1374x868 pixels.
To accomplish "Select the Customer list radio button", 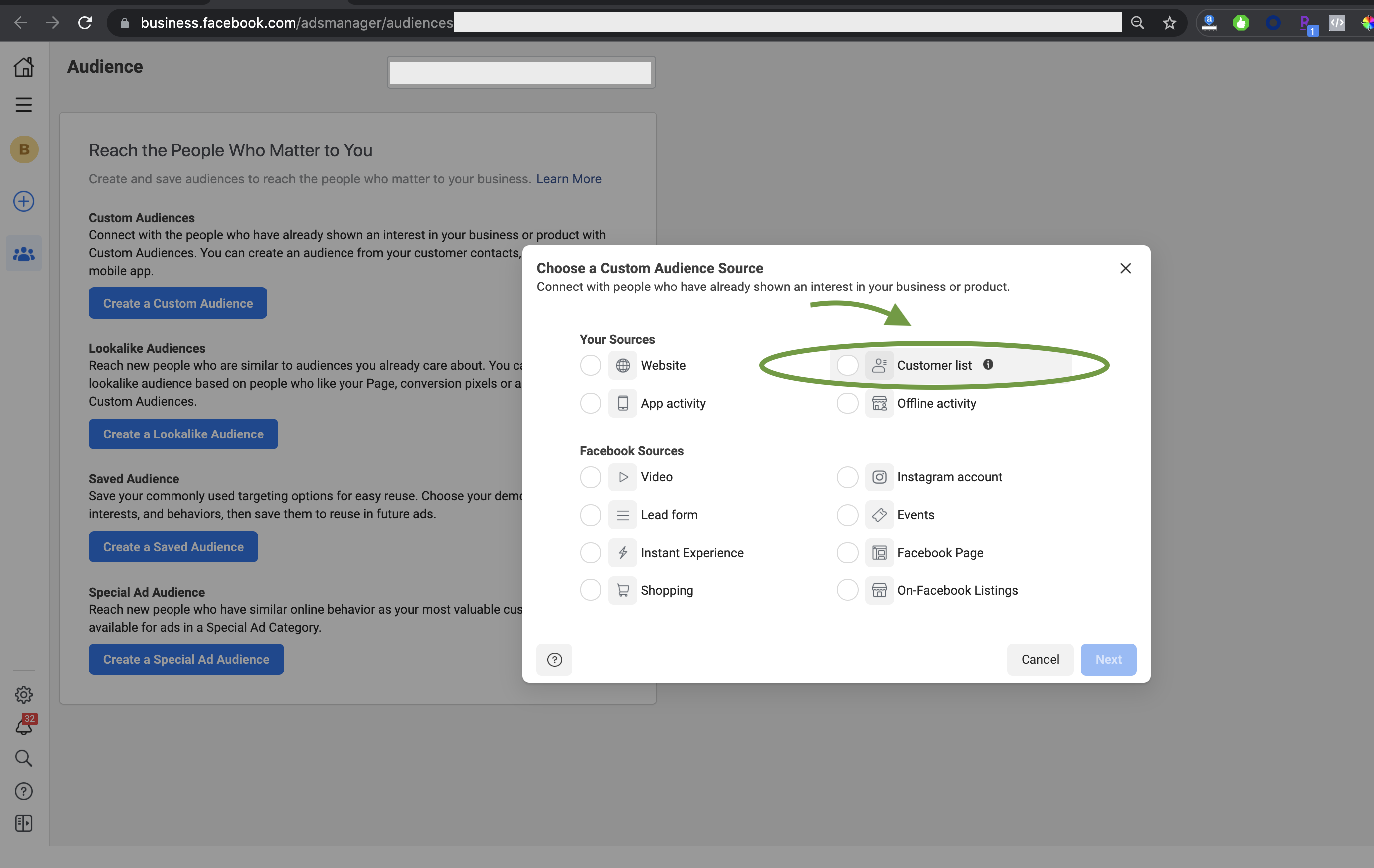I will click(848, 365).
